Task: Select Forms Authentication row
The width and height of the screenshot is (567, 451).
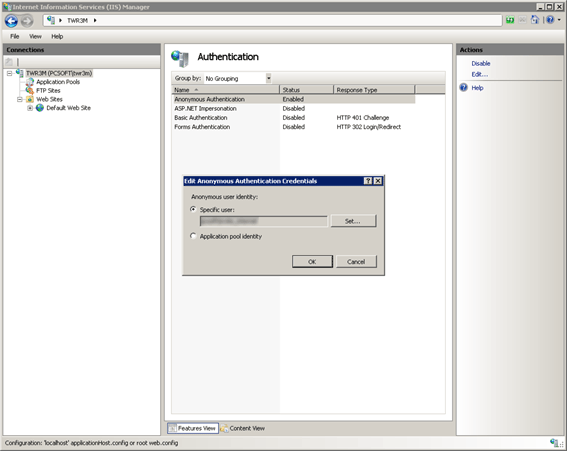Action: click(293, 127)
